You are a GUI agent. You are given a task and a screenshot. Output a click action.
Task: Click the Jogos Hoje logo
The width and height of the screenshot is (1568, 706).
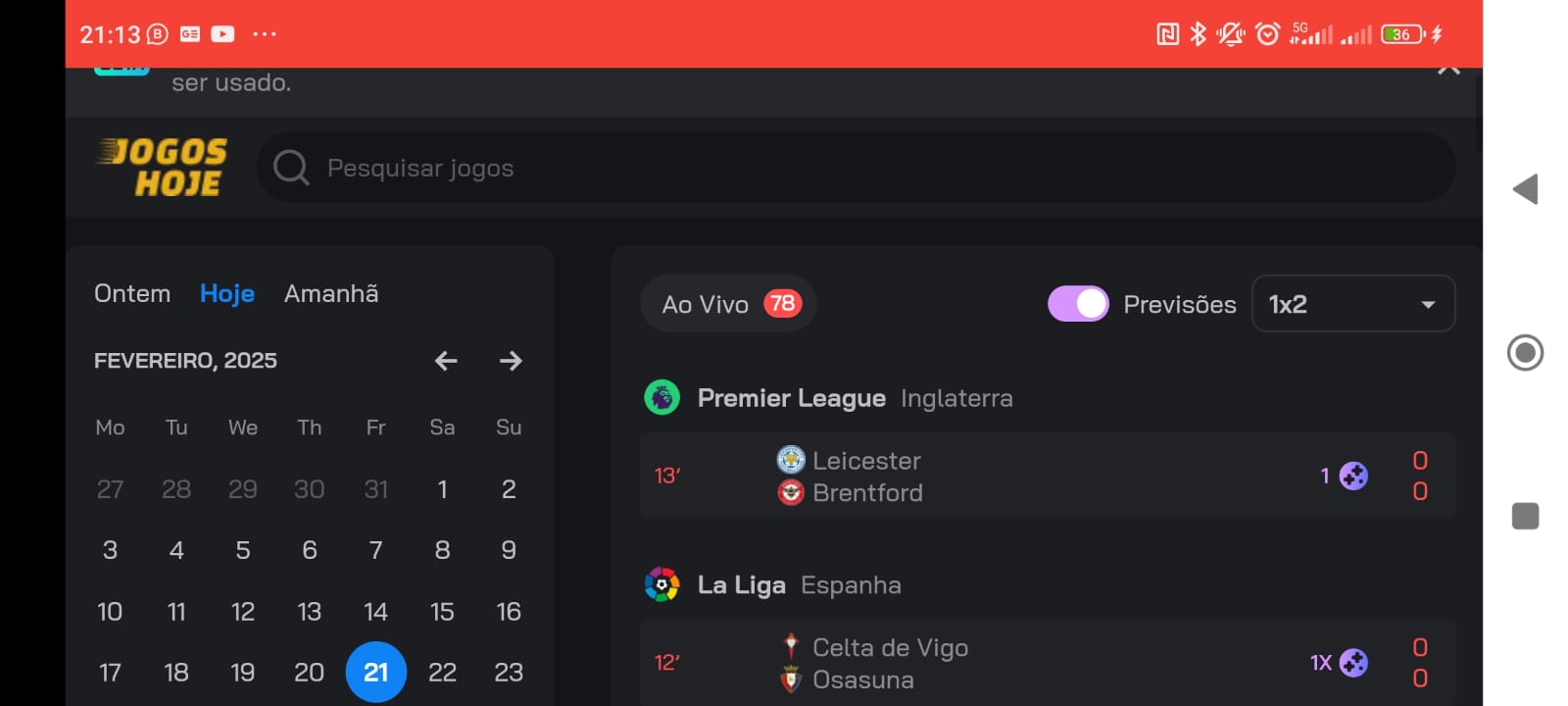coord(163,168)
